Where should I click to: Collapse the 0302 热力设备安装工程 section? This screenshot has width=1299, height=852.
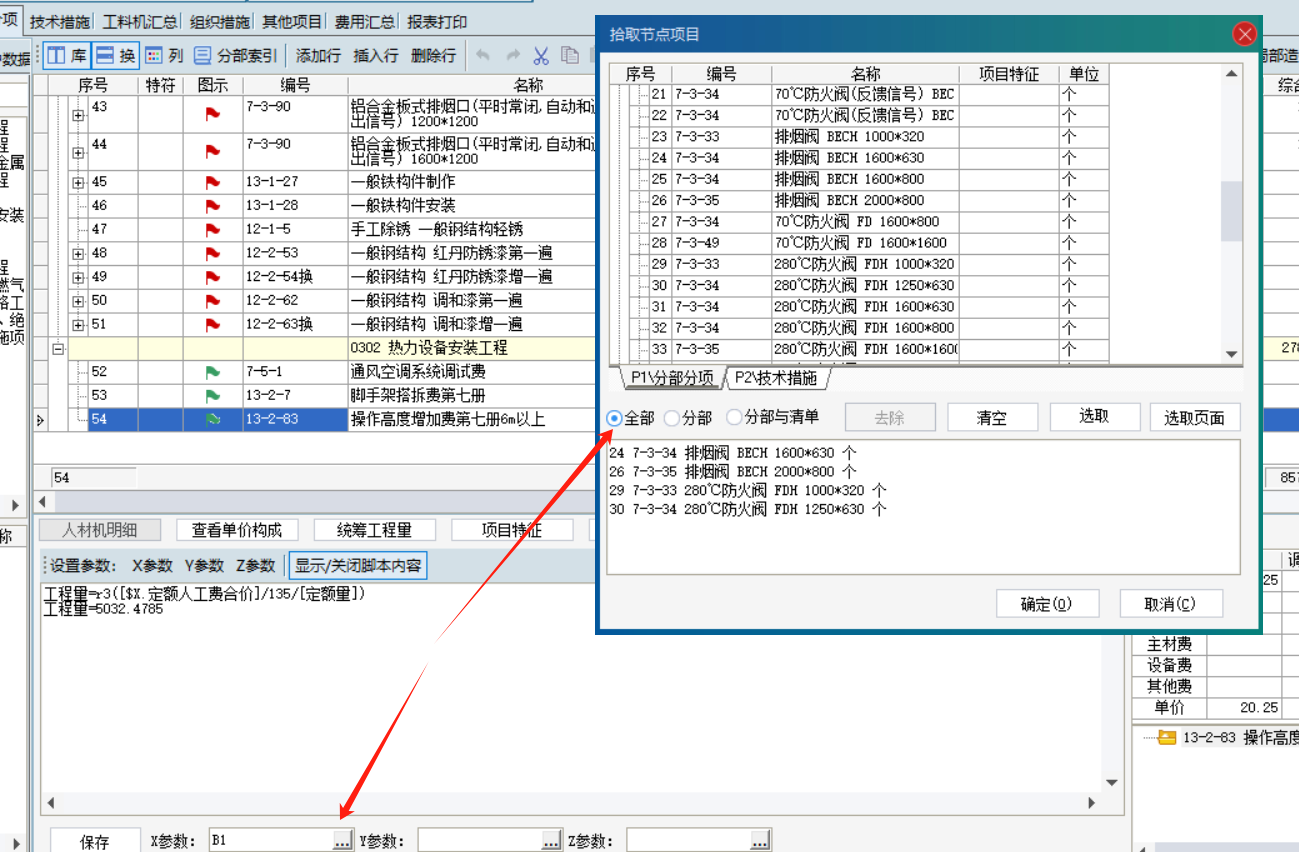pyautogui.click(x=58, y=349)
